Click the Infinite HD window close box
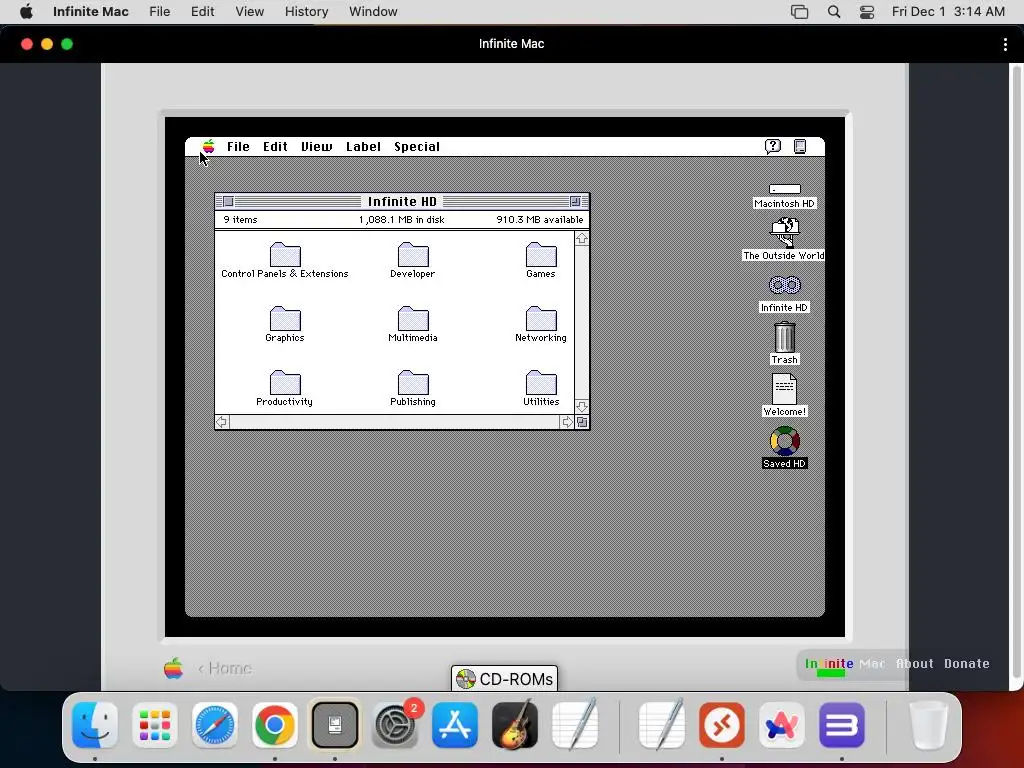The width and height of the screenshot is (1024, 768). pos(229,201)
